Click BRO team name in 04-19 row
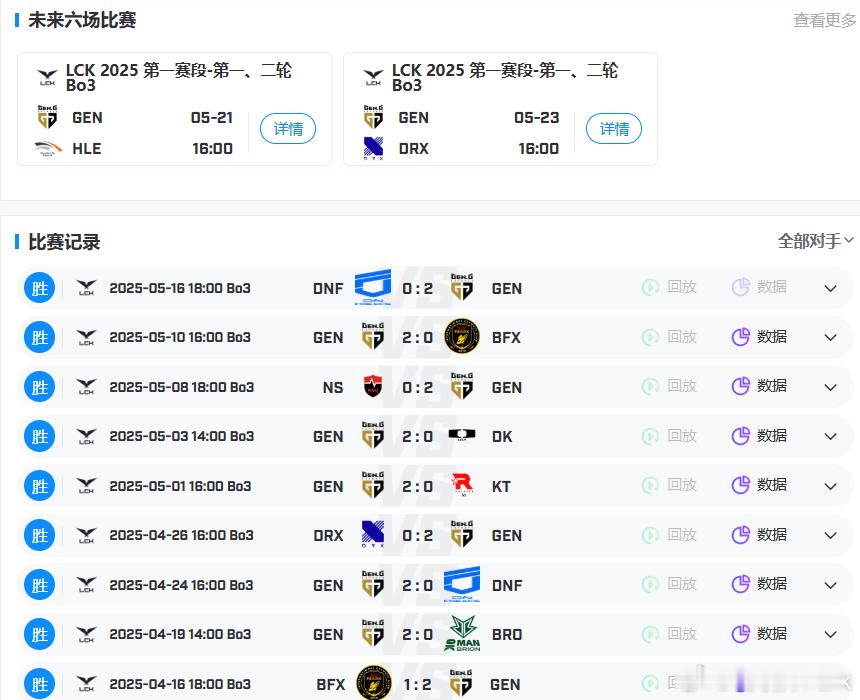The image size is (860, 700). coord(507,635)
